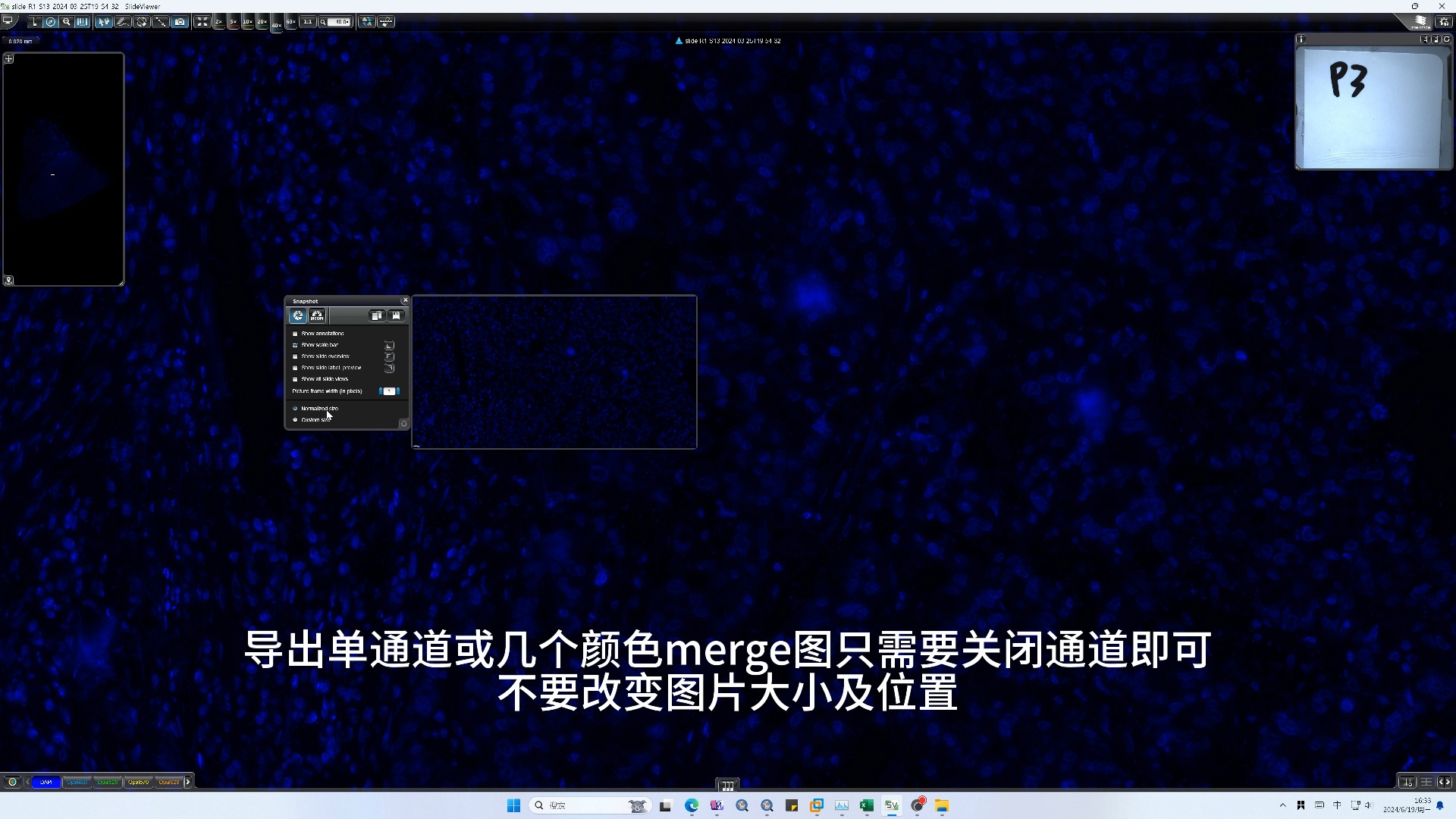Uncheck the Show scale bar option
The height and width of the screenshot is (819, 1456).
pyautogui.click(x=295, y=345)
